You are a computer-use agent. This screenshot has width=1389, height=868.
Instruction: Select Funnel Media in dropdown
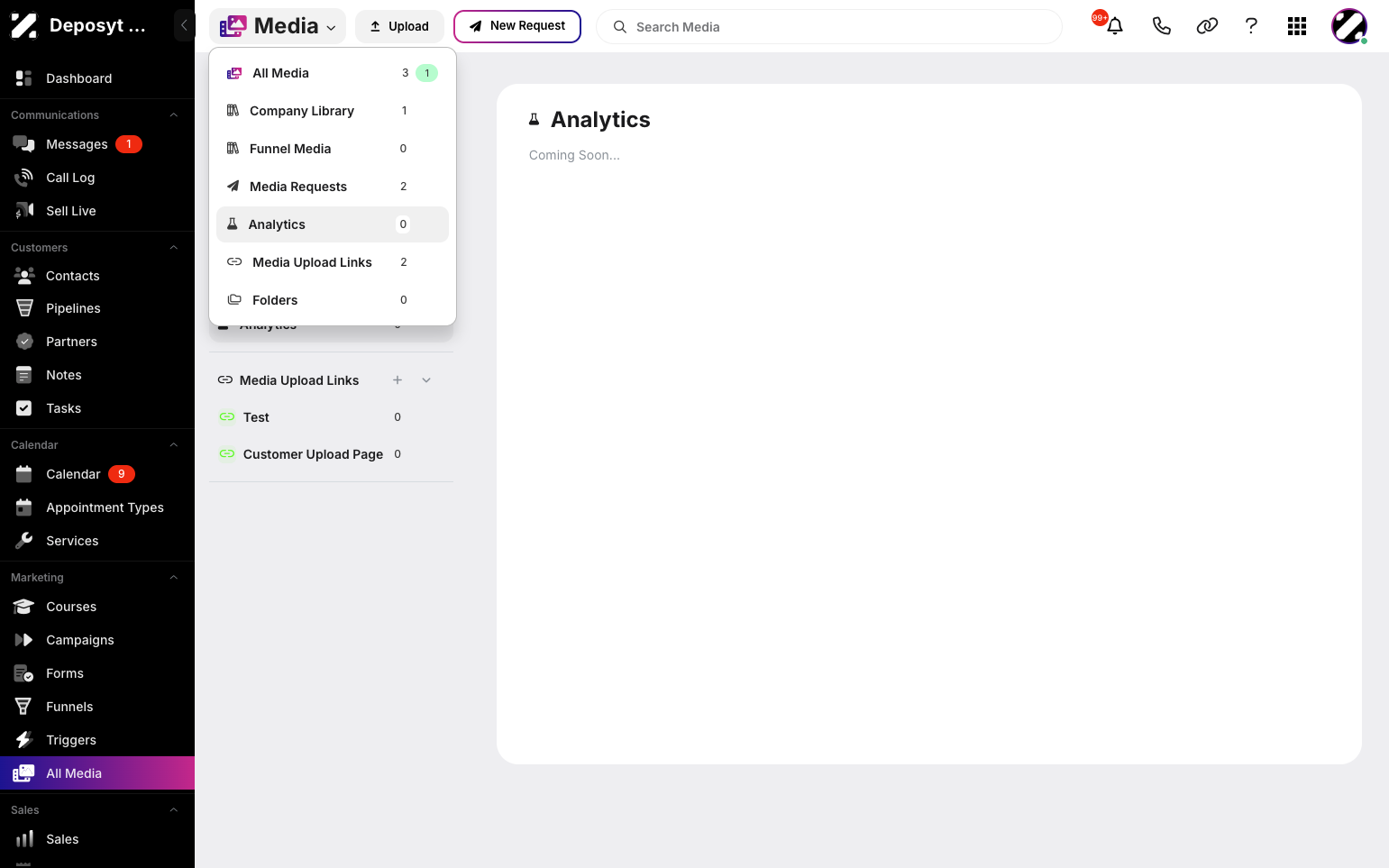(x=333, y=149)
